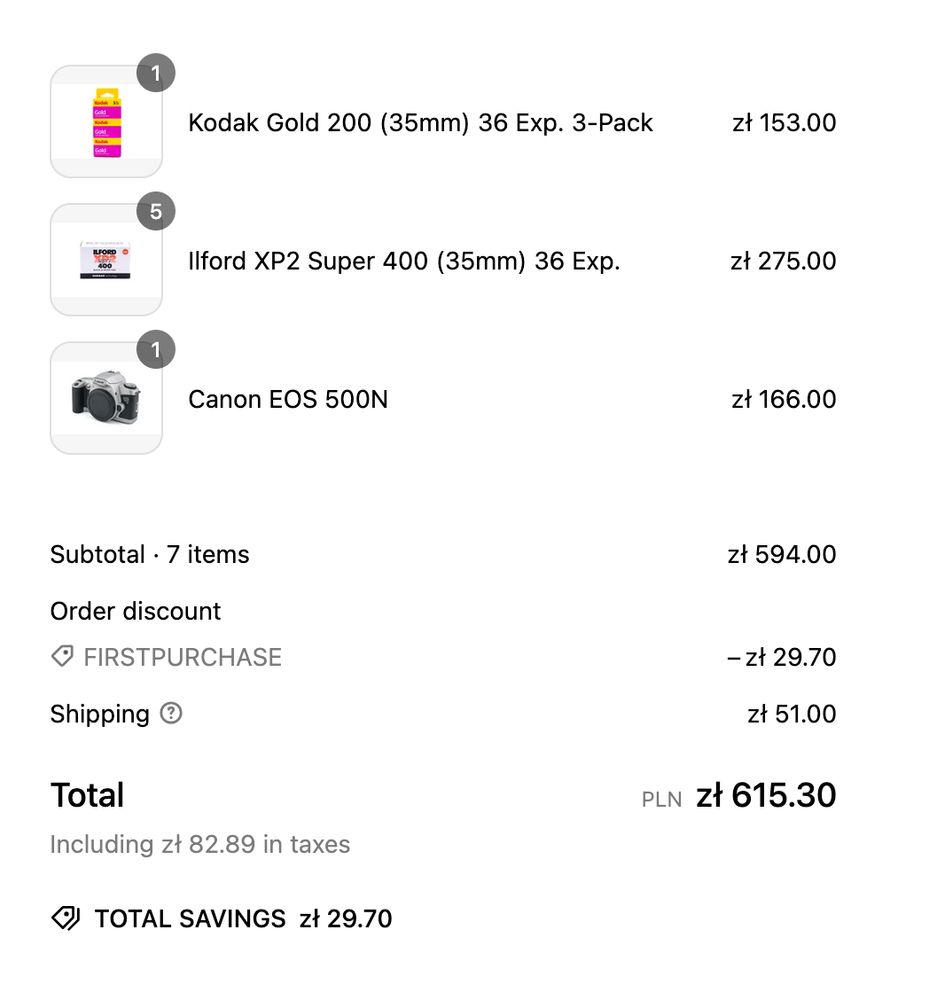Click the zł 615.30 total amount

(766, 796)
